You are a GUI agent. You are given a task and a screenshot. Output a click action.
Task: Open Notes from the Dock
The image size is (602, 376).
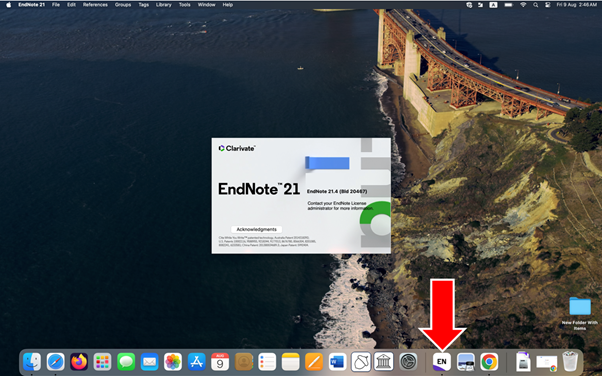tap(290, 362)
